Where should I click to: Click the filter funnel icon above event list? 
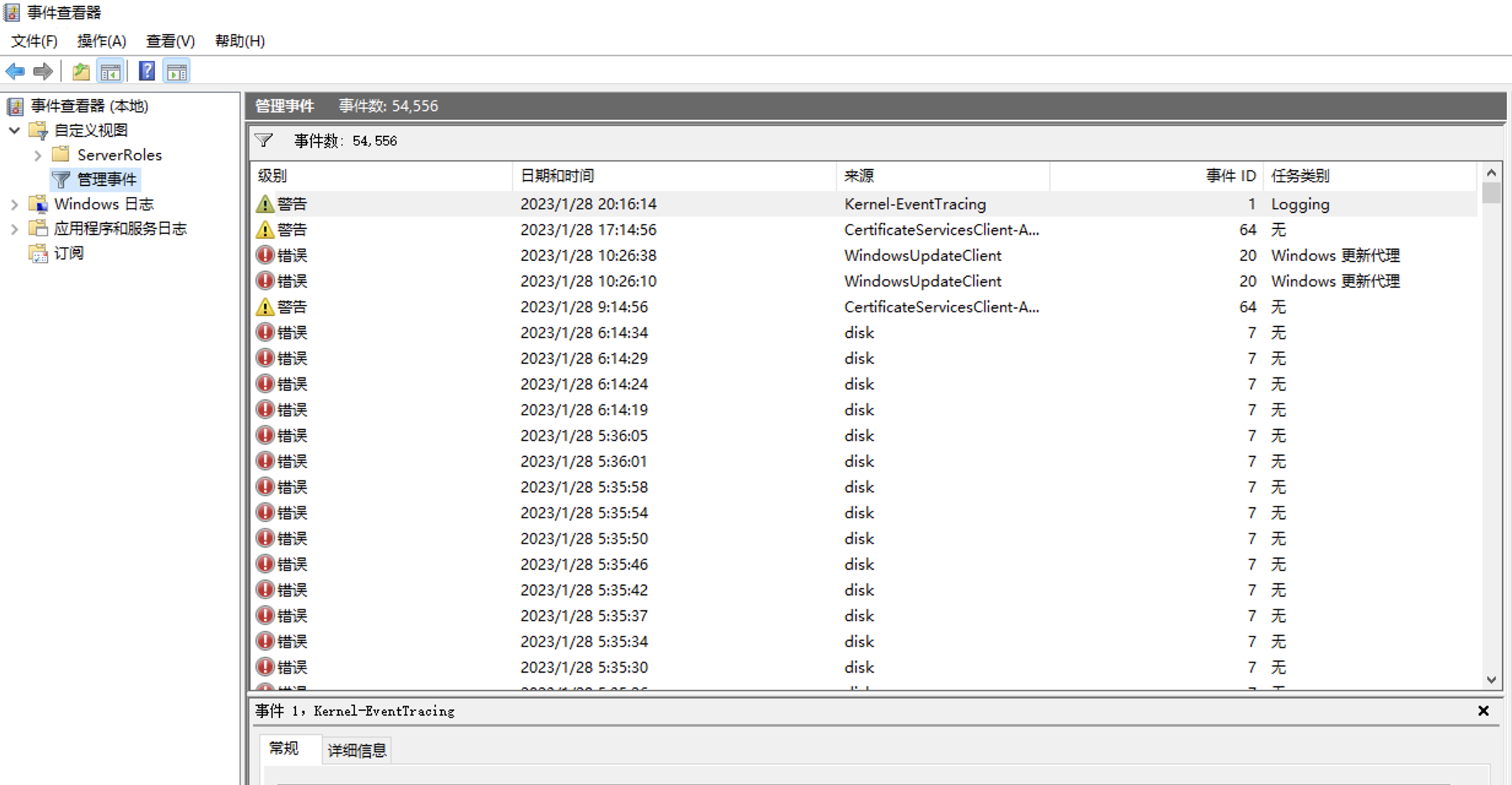point(264,140)
